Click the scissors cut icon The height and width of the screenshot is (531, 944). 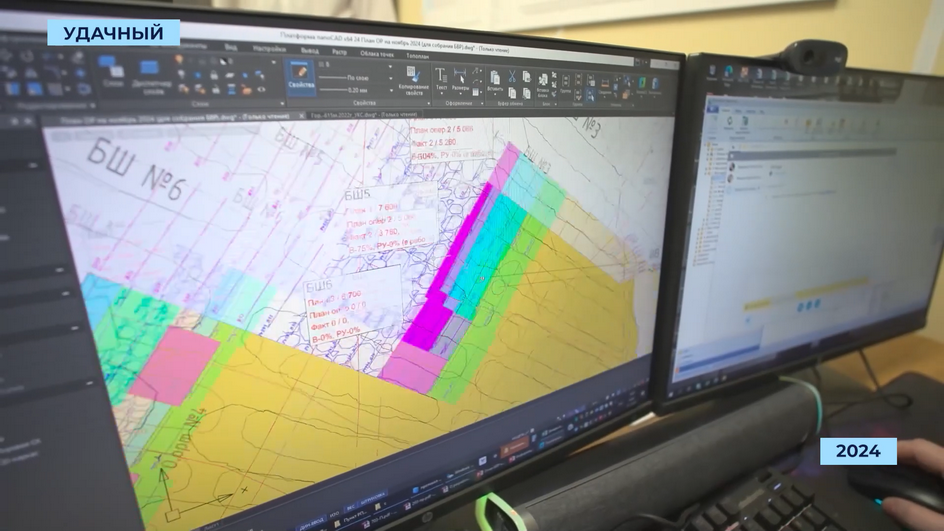(x=512, y=76)
